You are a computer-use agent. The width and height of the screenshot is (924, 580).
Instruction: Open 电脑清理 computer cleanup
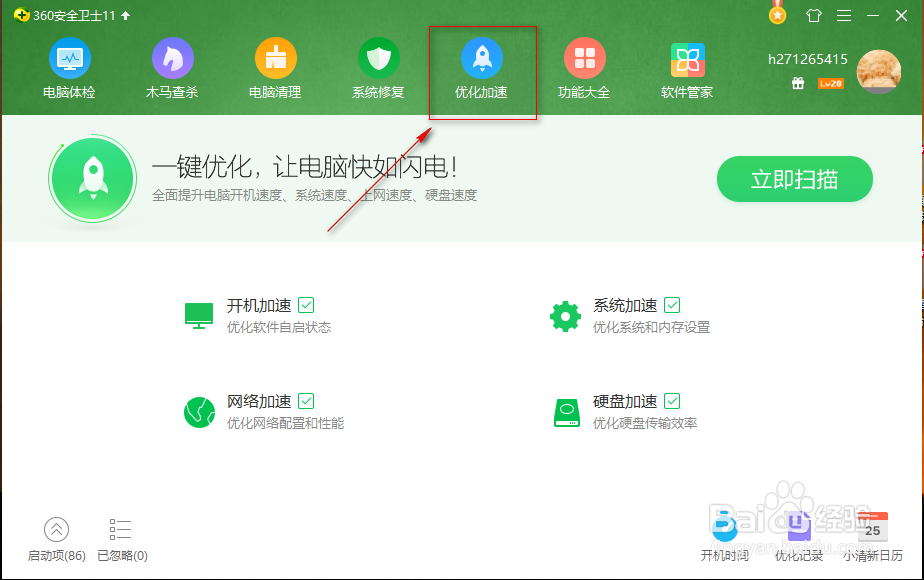[275, 68]
